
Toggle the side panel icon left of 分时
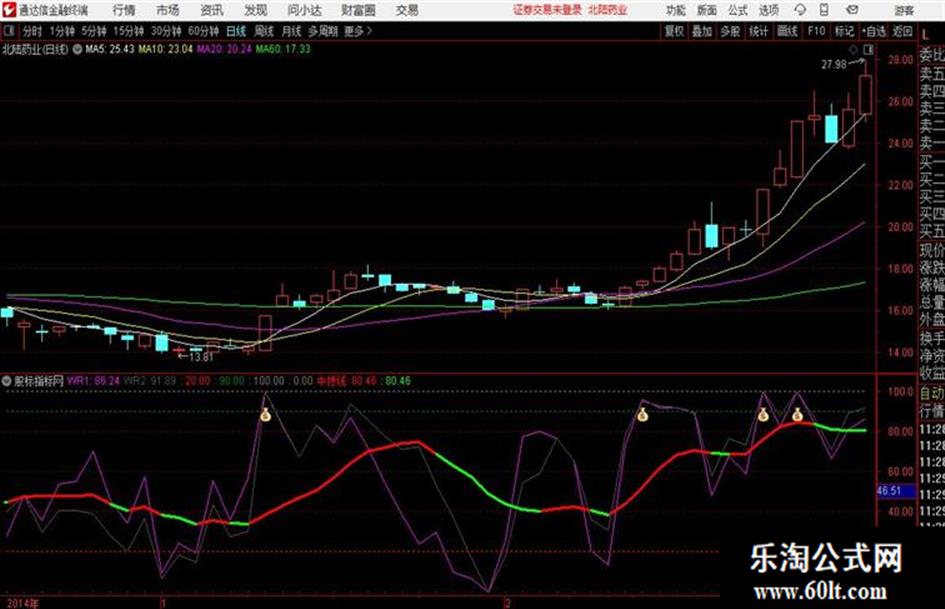tap(9, 31)
